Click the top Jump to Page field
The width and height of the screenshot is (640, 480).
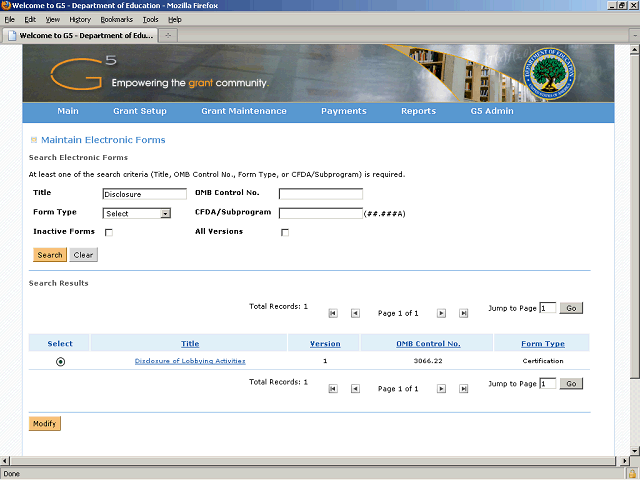(x=548, y=308)
